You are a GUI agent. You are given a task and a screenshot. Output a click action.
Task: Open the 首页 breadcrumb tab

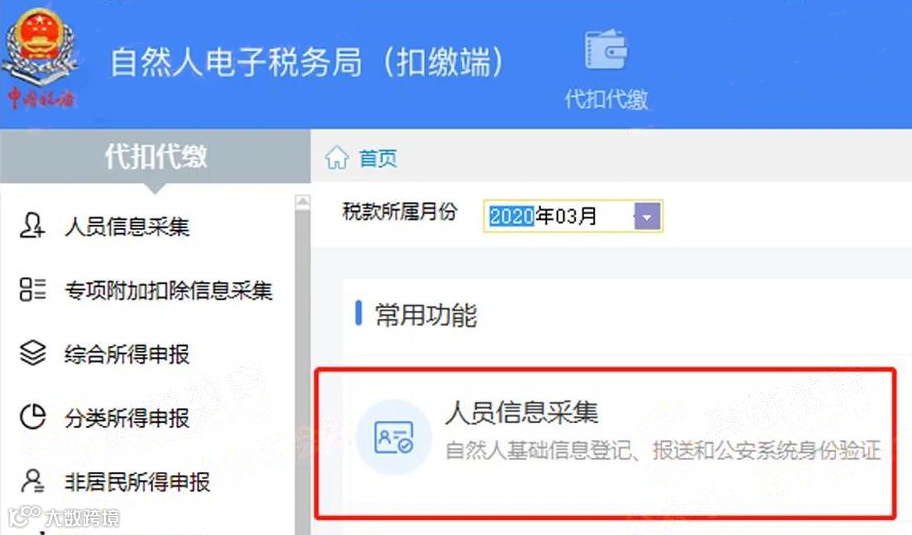click(377, 158)
